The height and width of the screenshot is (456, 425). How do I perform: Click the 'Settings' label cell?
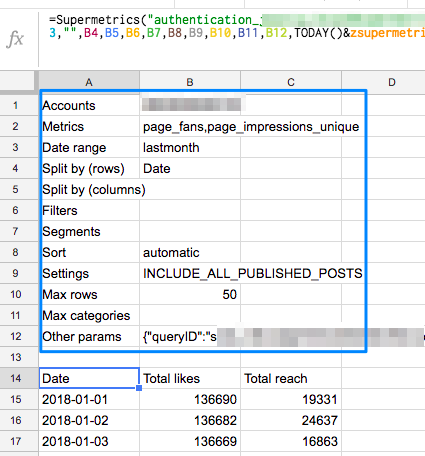pyautogui.click(x=89, y=274)
